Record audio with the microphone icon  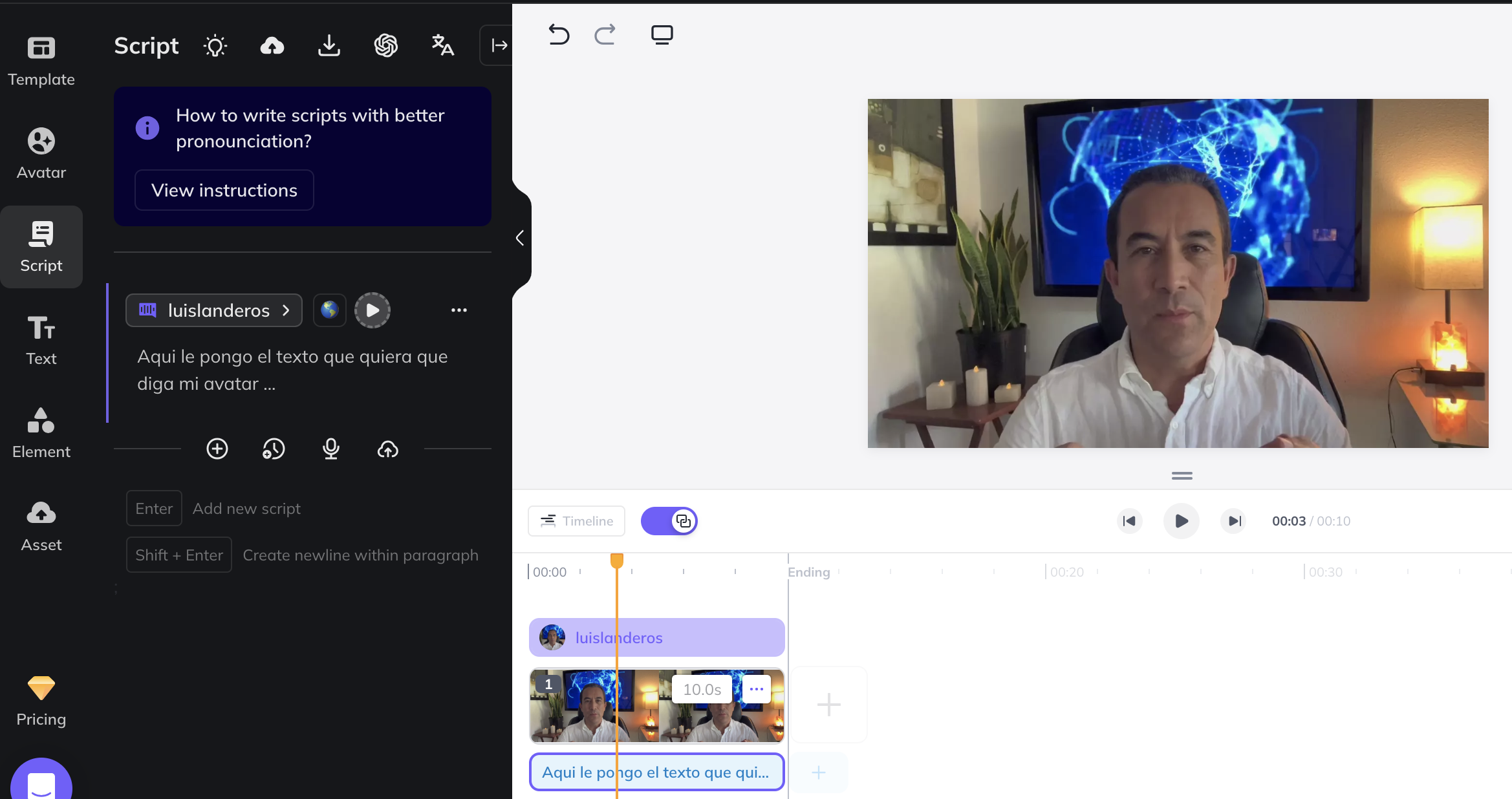[331, 449]
